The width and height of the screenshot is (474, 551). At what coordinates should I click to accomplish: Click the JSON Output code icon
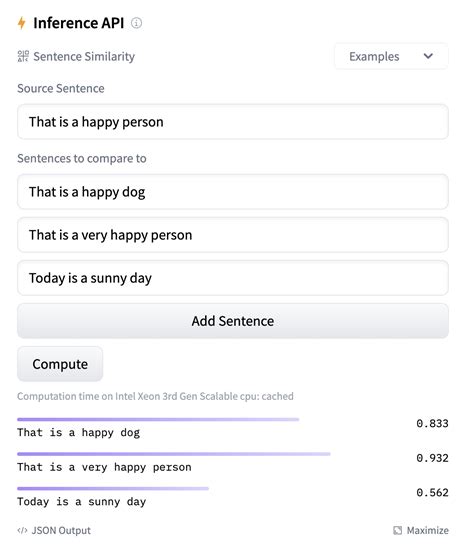(x=22, y=530)
